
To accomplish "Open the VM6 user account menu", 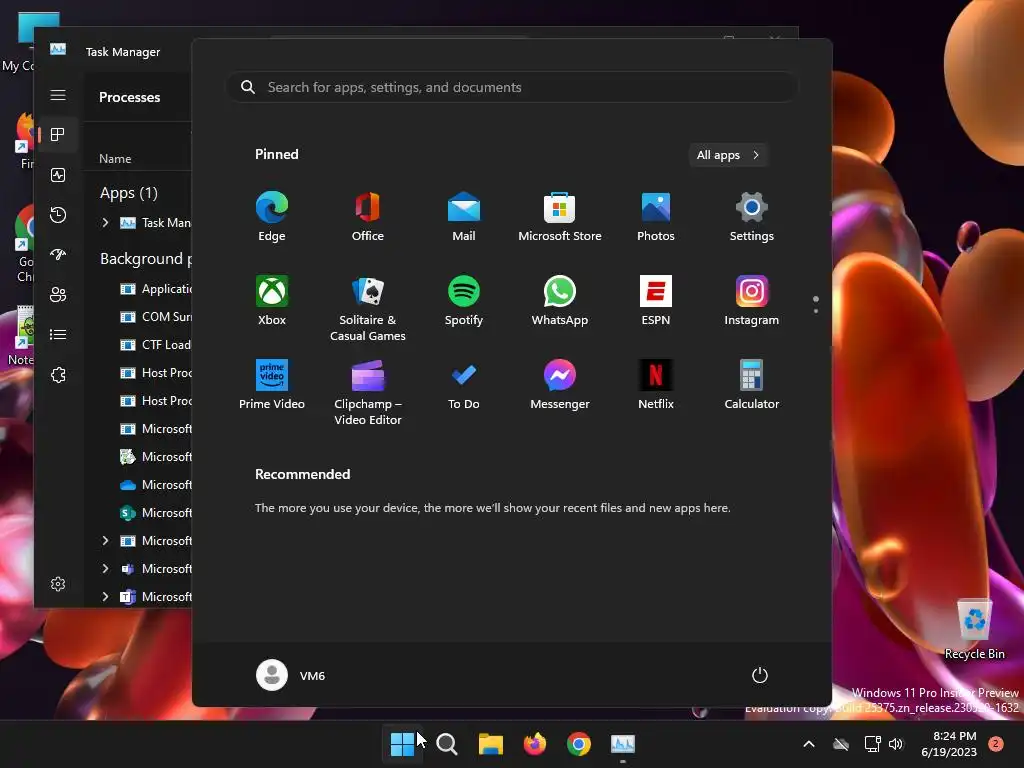I will pyautogui.click(x=291, y=675).
